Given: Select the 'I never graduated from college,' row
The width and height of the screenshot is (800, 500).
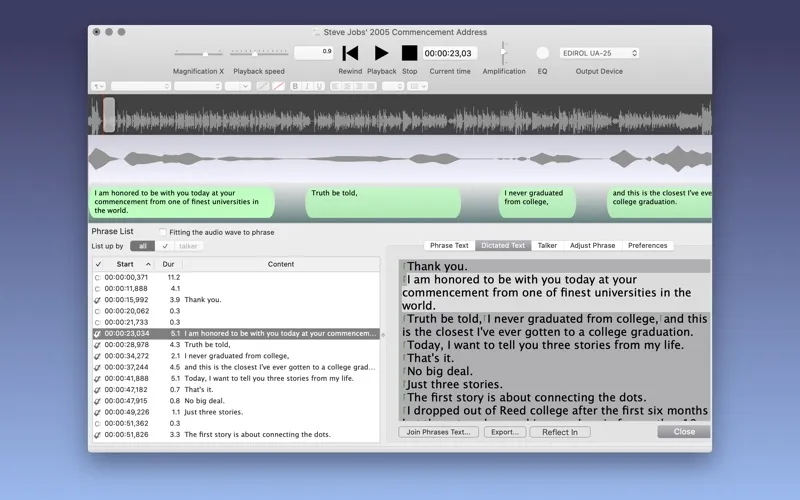Looking at the screenshot, I should pyautogui.click(x=236, y=356).
